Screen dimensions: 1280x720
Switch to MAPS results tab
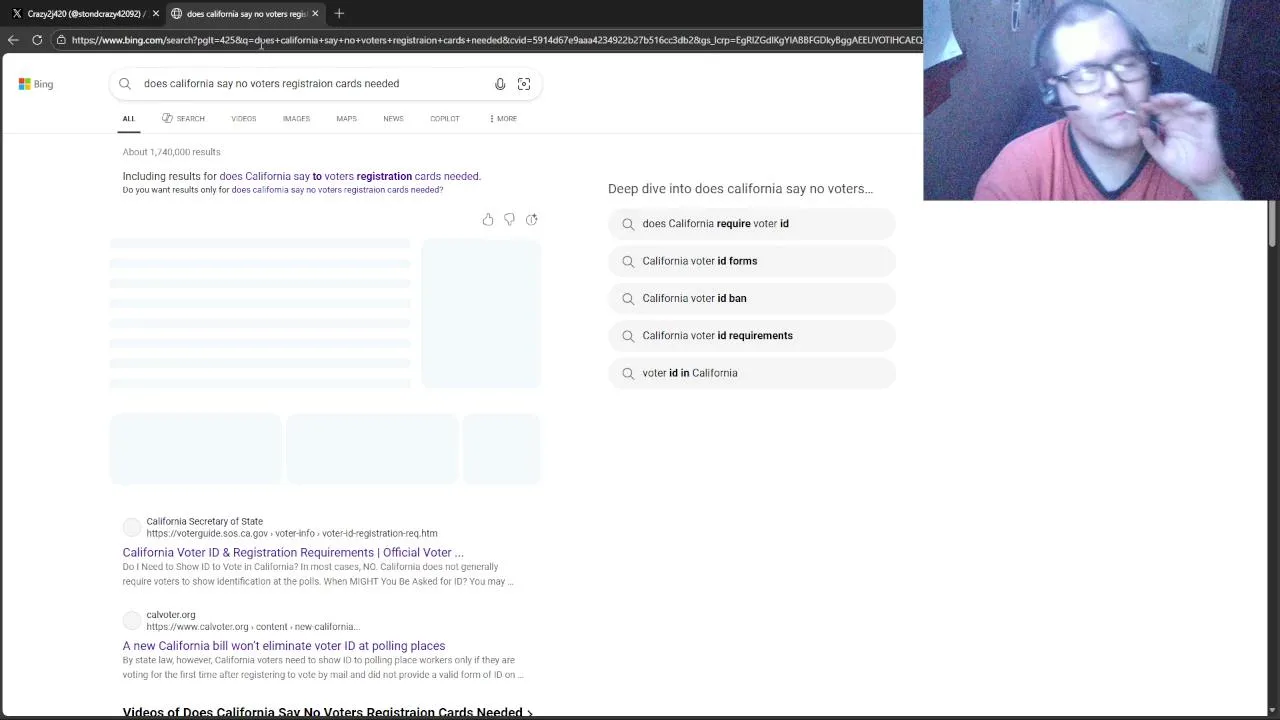click(346, 118)
